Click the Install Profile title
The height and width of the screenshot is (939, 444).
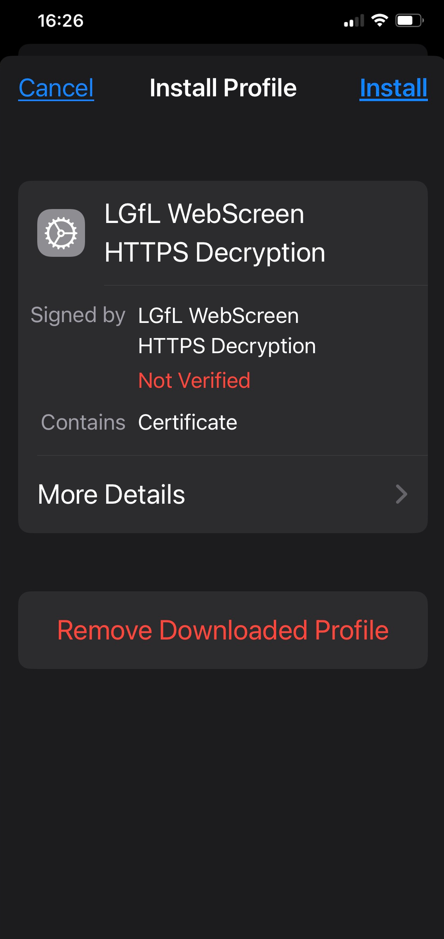[223, 88]
